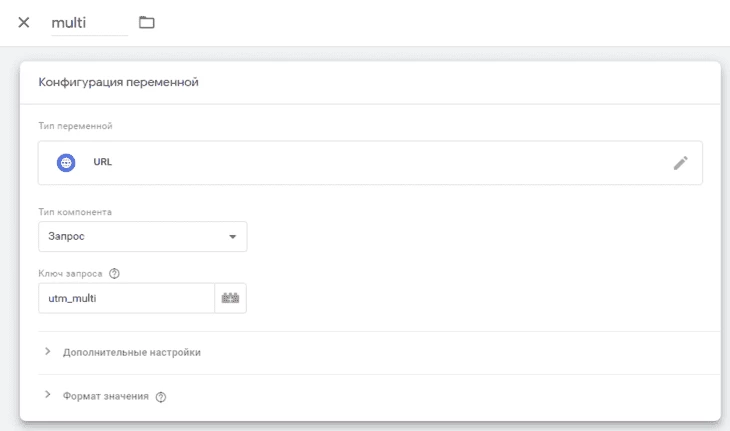Click the variable name field multi
Image resolution: width=730 pixels, height=431 pixels.
point(89,23)
